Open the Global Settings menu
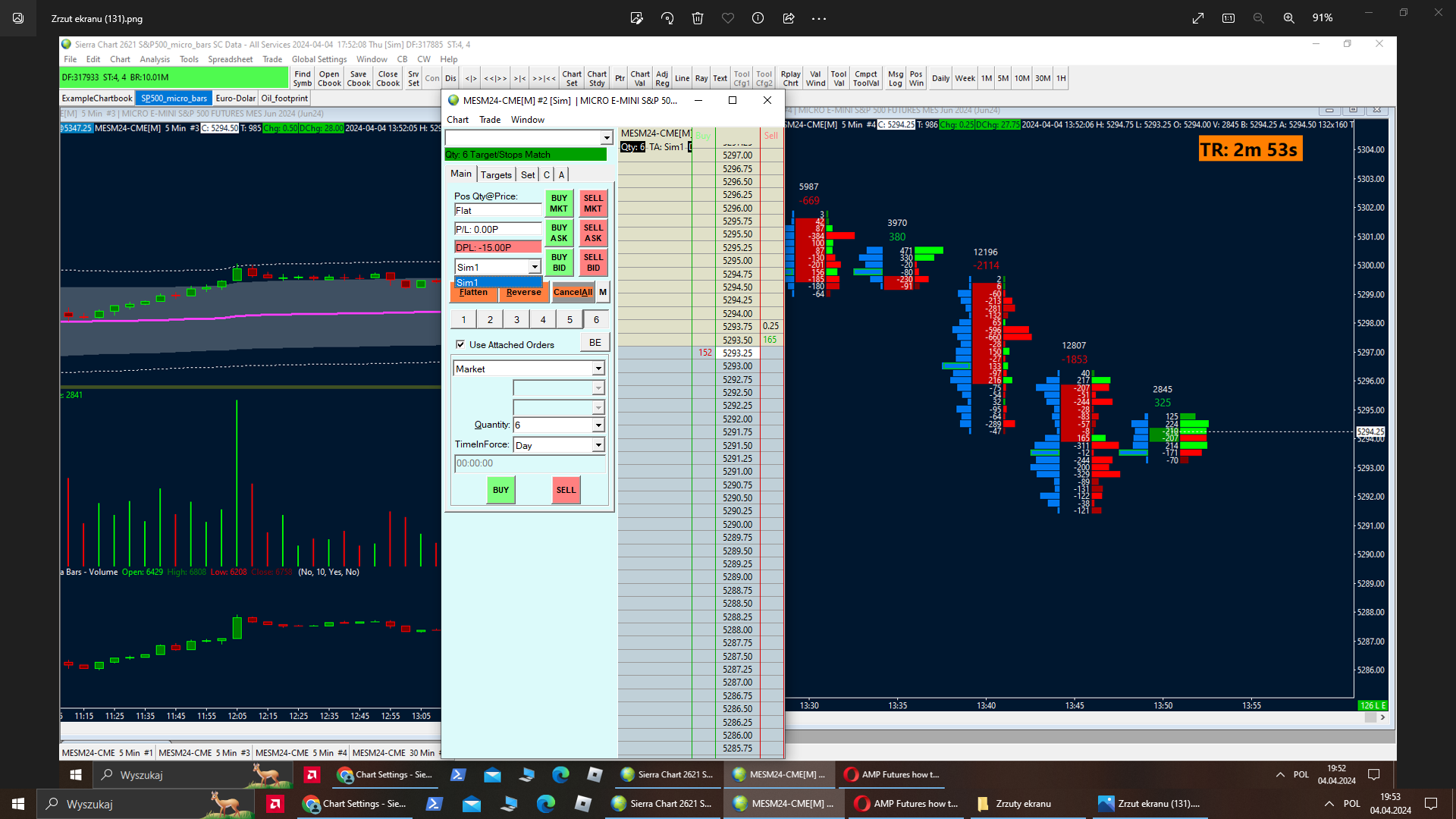 point(318,59)
